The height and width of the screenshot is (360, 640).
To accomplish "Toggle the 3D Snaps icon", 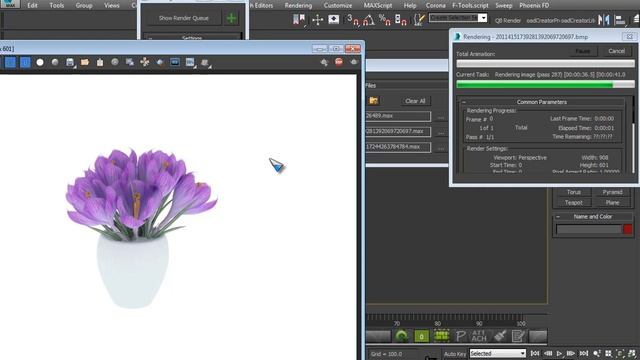I will (353, 19).
